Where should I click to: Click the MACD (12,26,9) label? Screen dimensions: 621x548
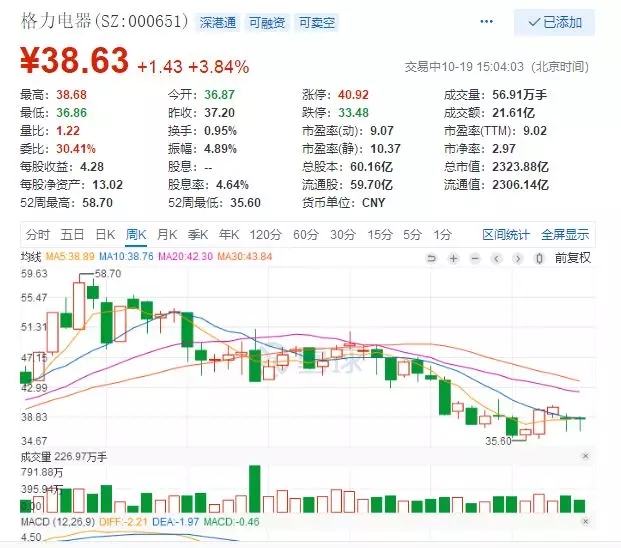58,521
